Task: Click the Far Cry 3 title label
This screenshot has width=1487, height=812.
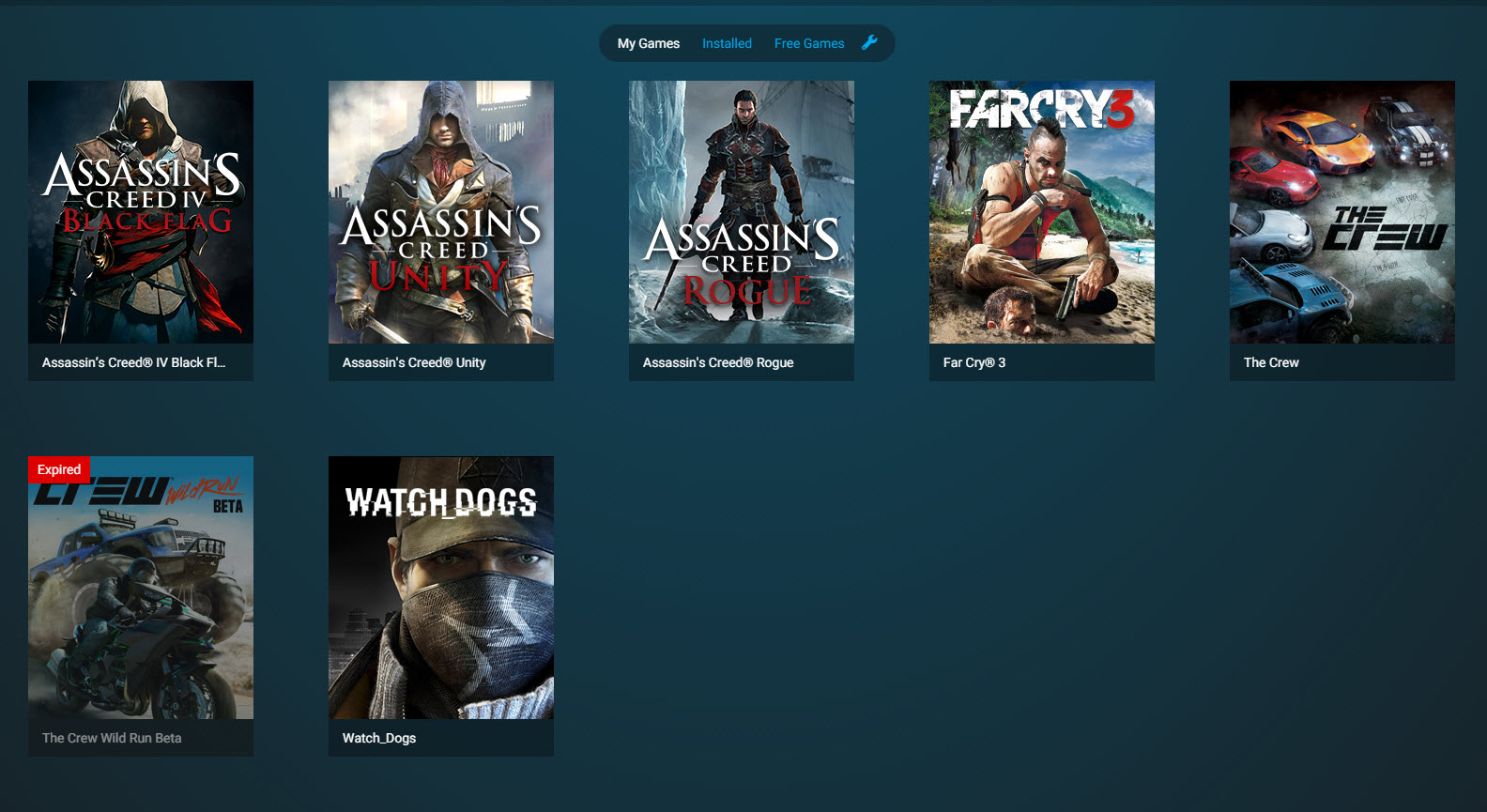Action: tap(974, 362)
